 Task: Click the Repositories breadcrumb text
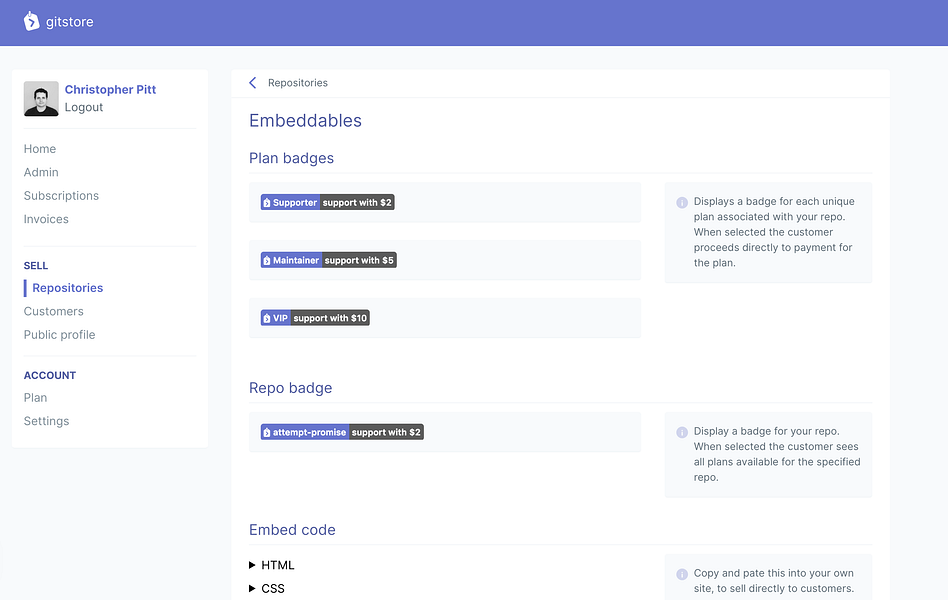point(298,83)
